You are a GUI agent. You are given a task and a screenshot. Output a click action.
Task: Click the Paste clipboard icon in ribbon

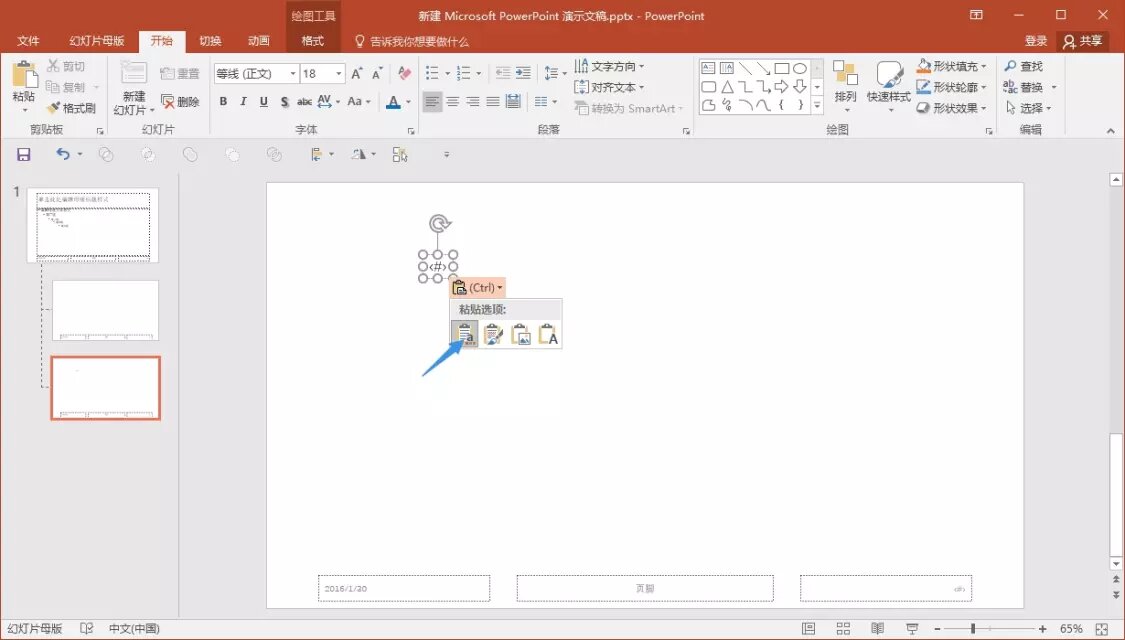tap(24, 75)
